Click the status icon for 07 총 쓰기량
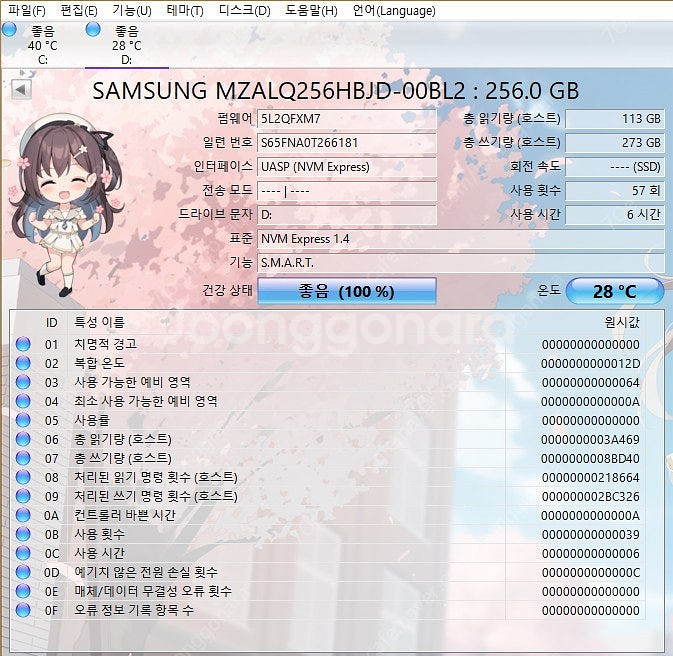This screenshot has width=673, height=656. 23,458
